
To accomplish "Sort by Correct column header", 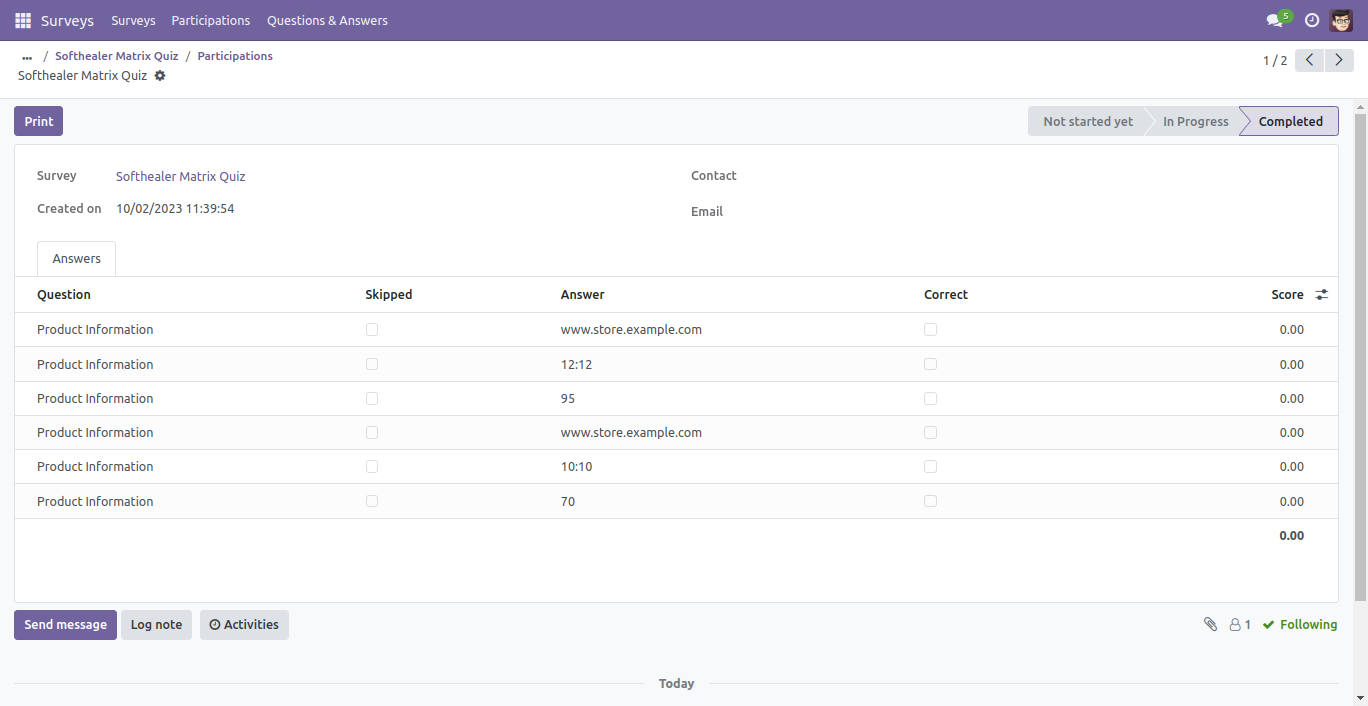I will click(946, 295).
